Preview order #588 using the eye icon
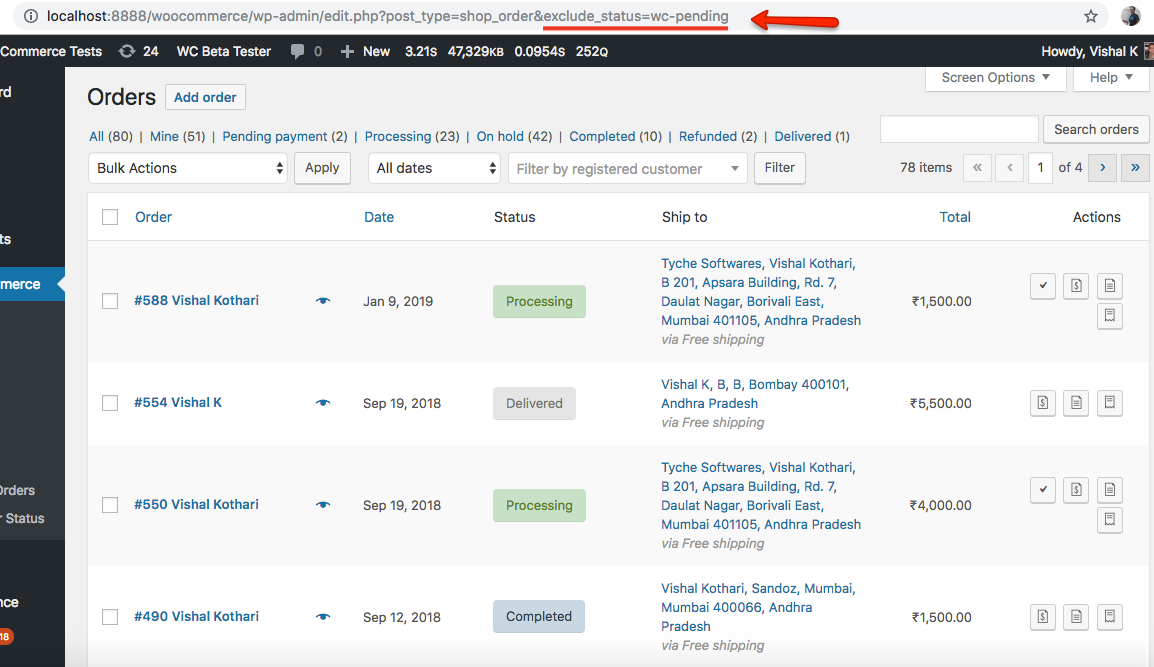 323,301
